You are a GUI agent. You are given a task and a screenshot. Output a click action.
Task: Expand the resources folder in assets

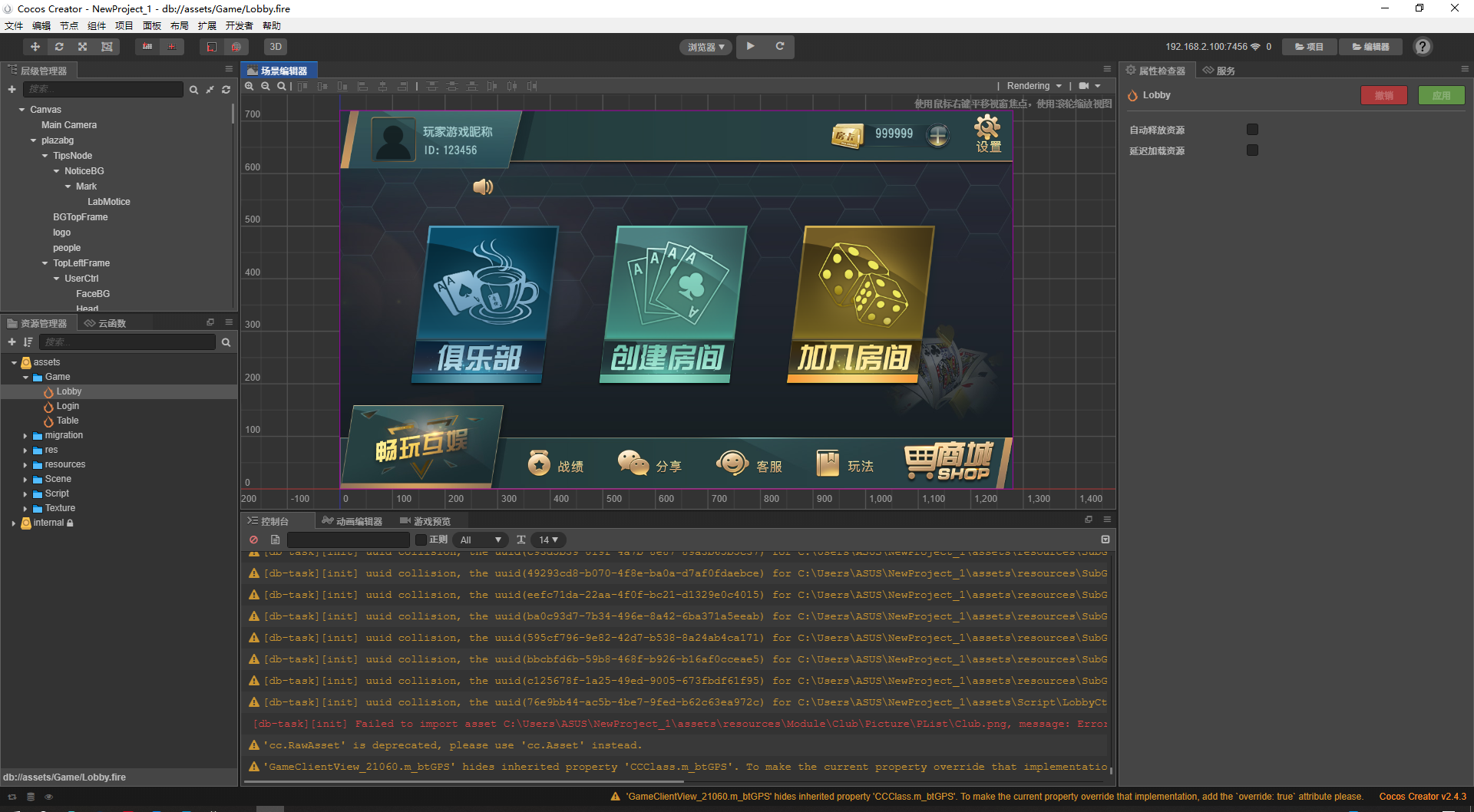[x=25, y=465]
